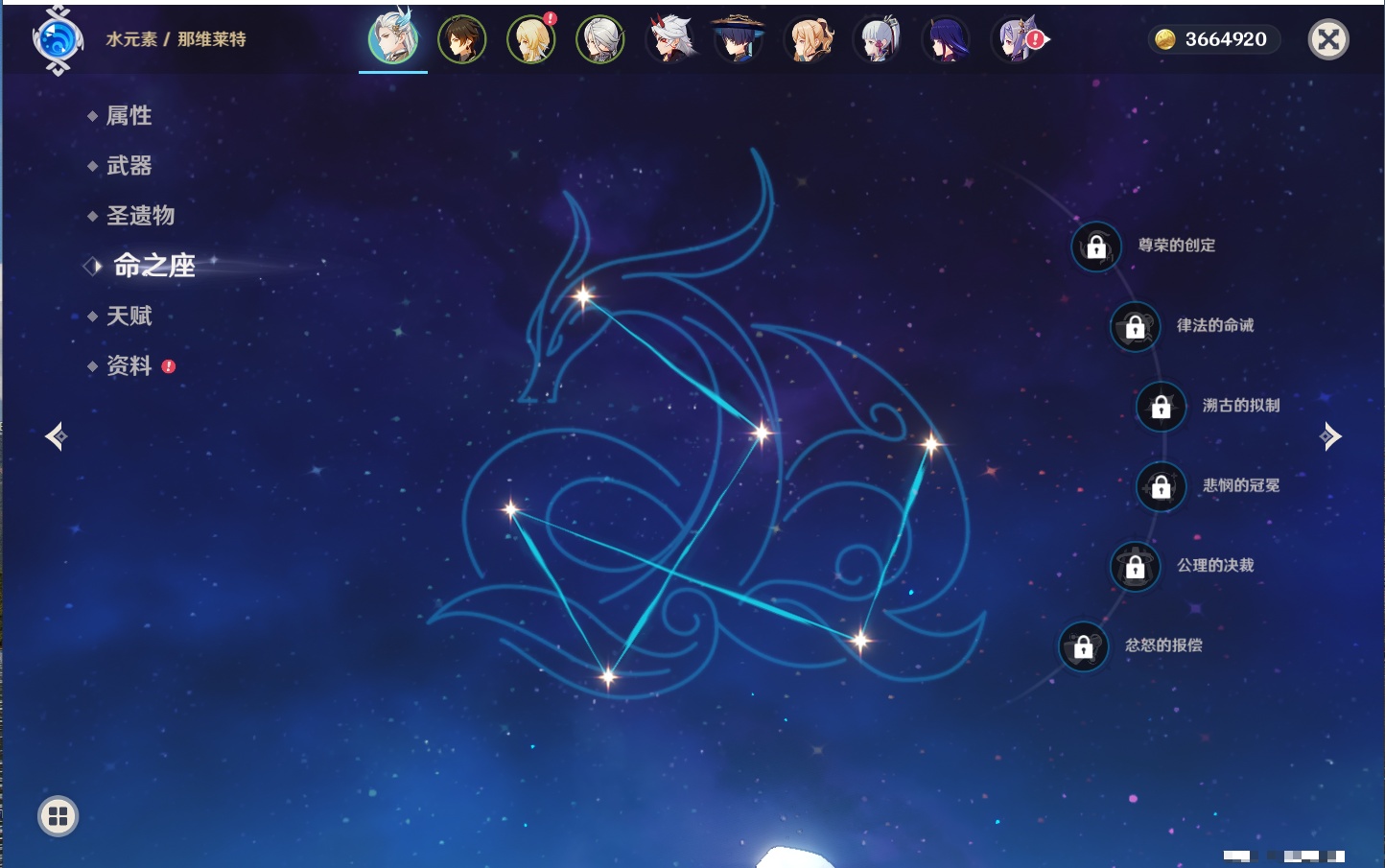Open locked constellation 忿怒的报偿

click(1084, 646)
